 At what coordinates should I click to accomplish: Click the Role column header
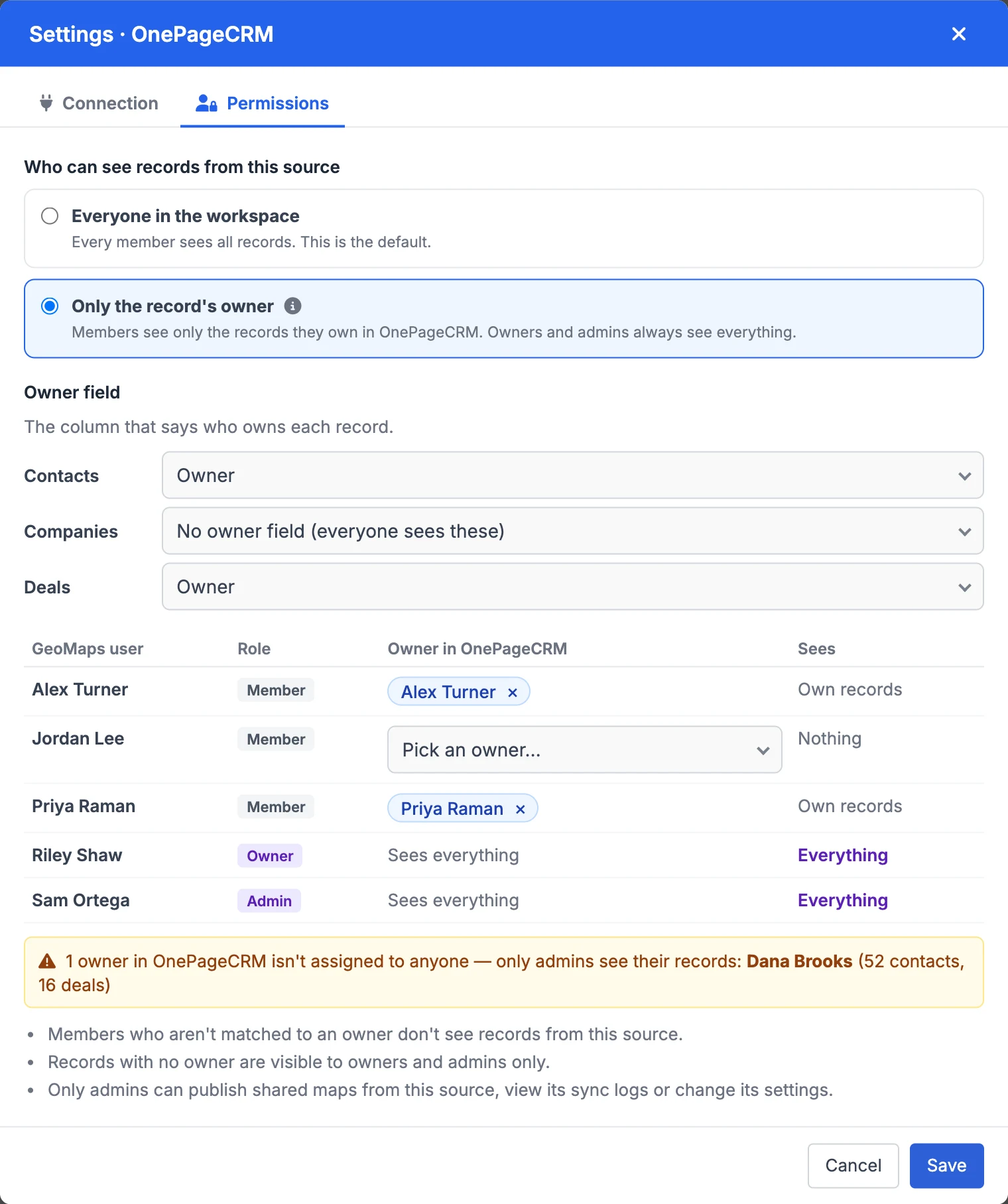pyautogui.click(x=254, y=648)
